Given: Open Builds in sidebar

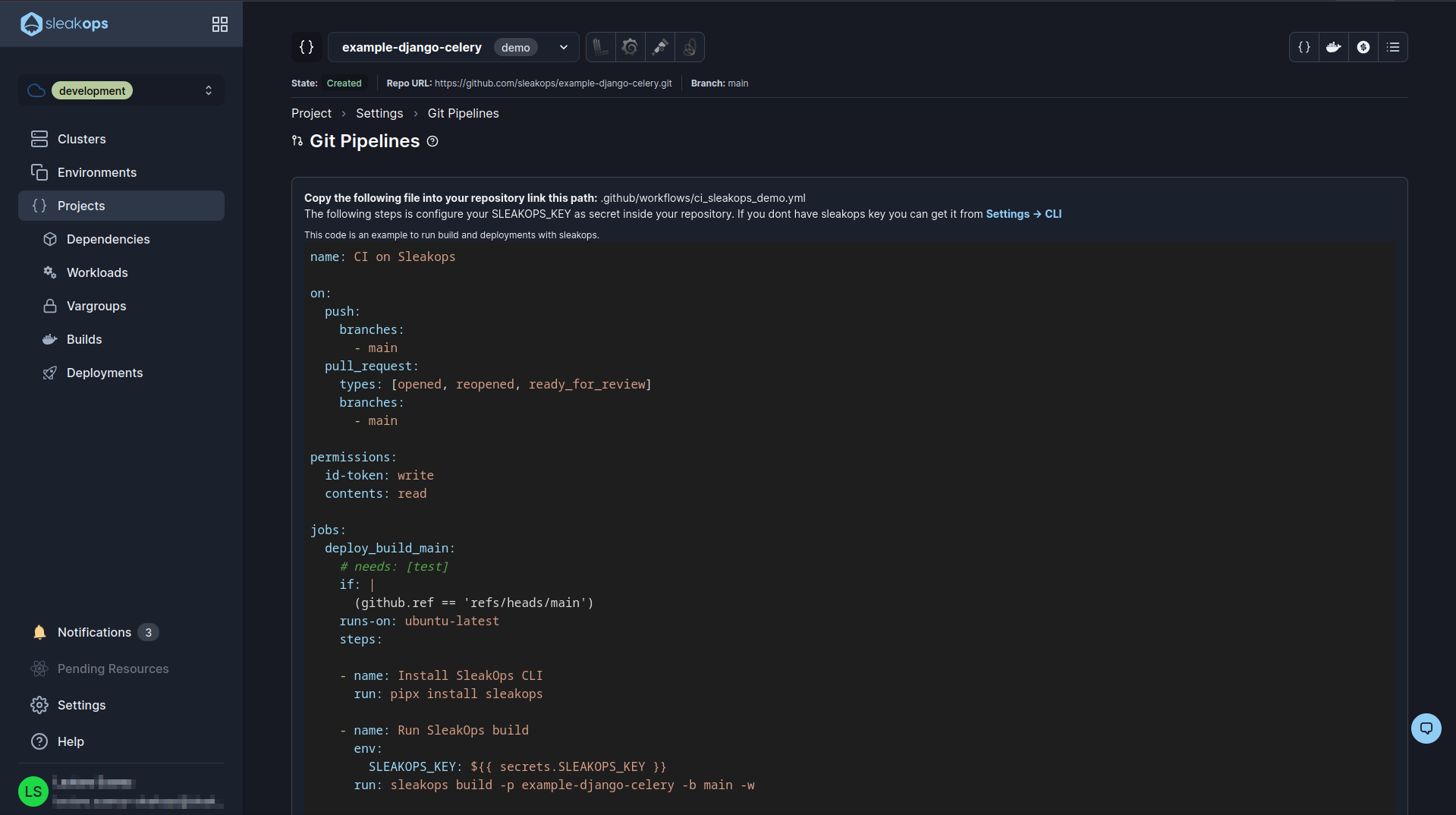Looking at the screenshot, I should pos(84,339).
